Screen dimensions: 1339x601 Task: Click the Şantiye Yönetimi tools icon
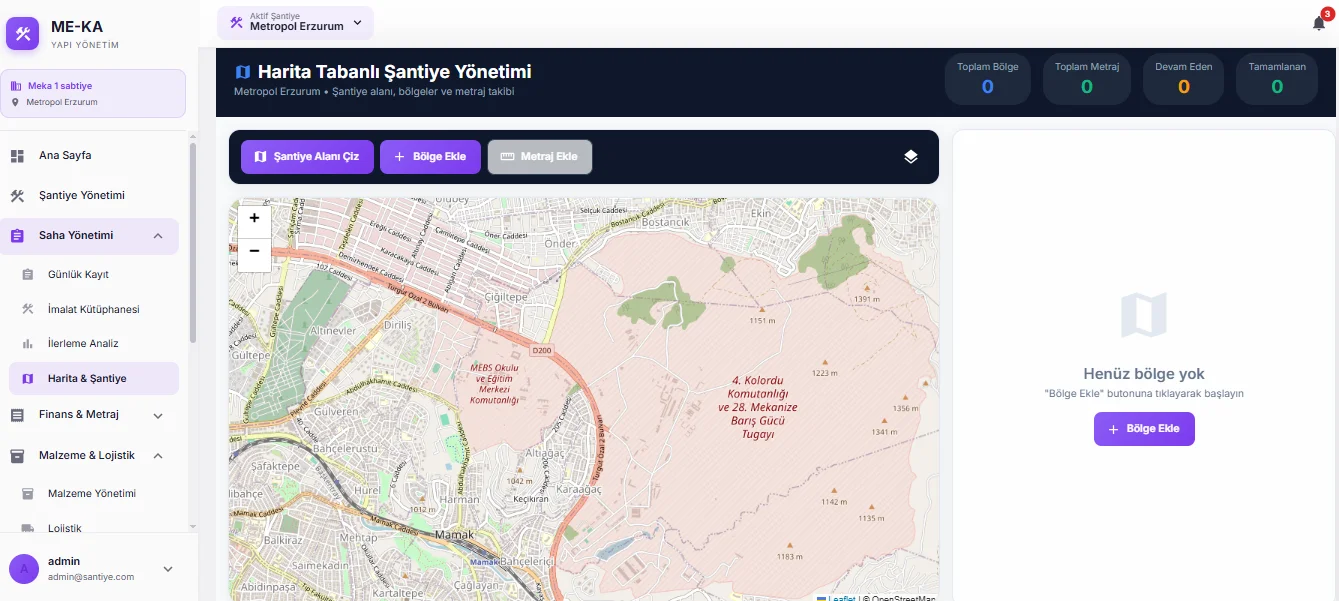pos(17,196)
